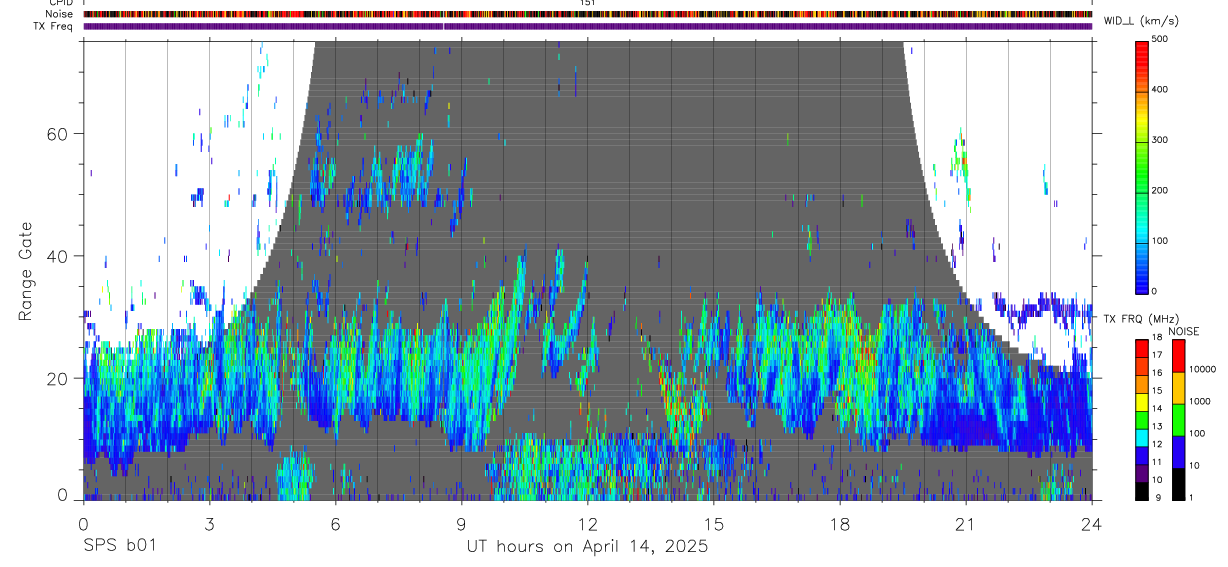Click the 21 tick on UT hours axis
Viewport: 1228px width, 567px height.
966,523
